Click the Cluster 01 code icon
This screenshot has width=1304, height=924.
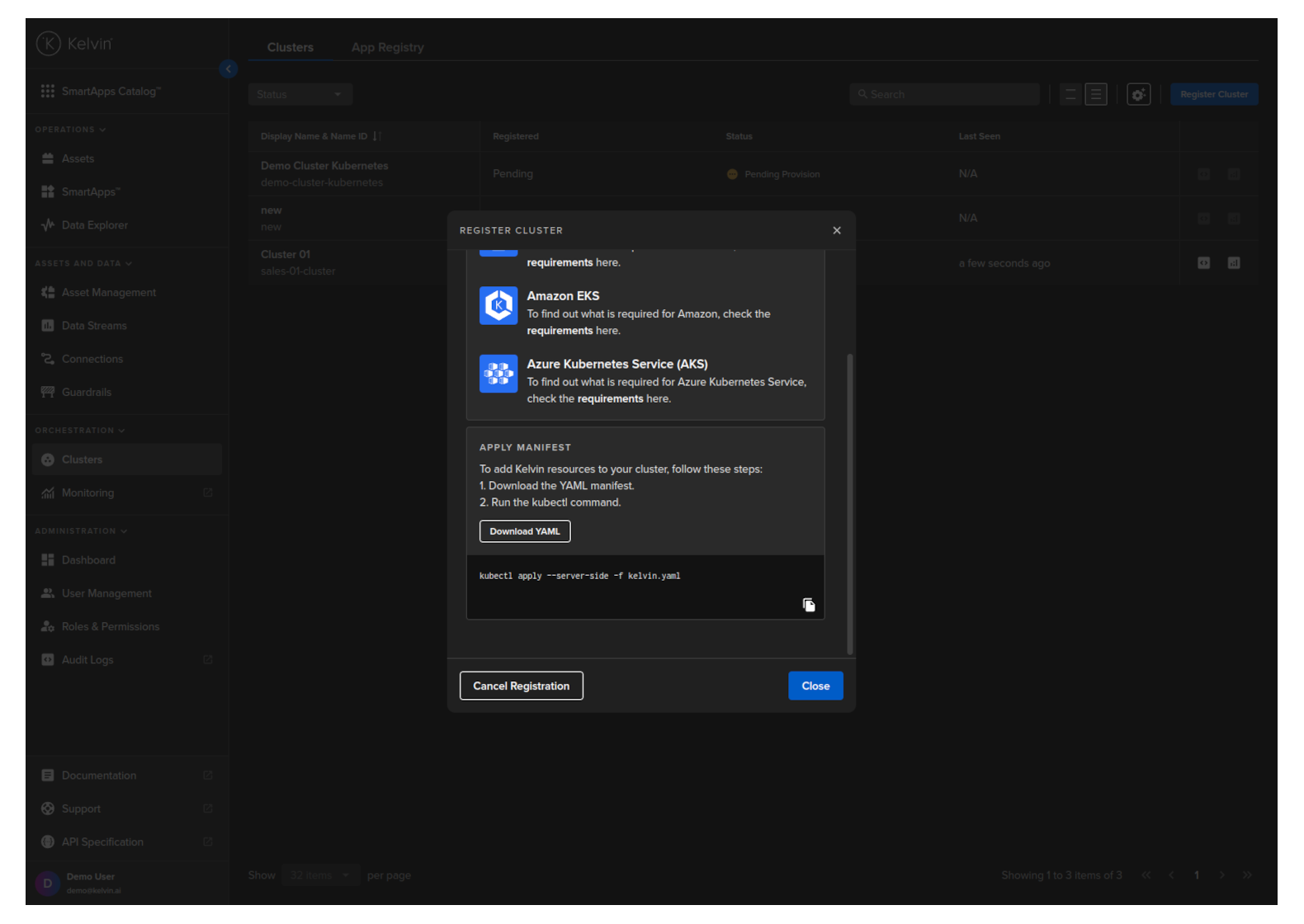point(1204,263)
